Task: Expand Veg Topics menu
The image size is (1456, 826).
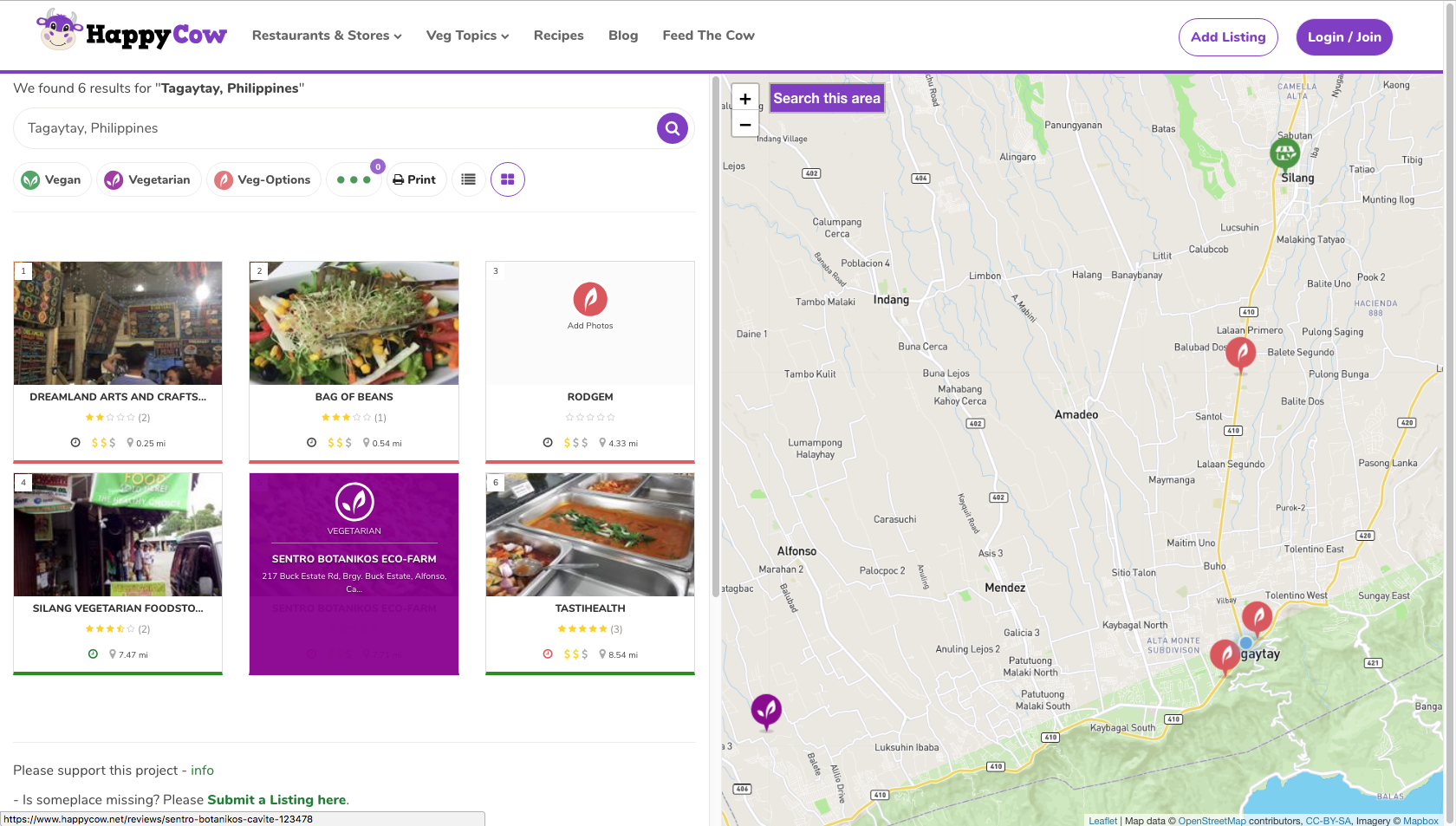Action: [x=468, y=36]
